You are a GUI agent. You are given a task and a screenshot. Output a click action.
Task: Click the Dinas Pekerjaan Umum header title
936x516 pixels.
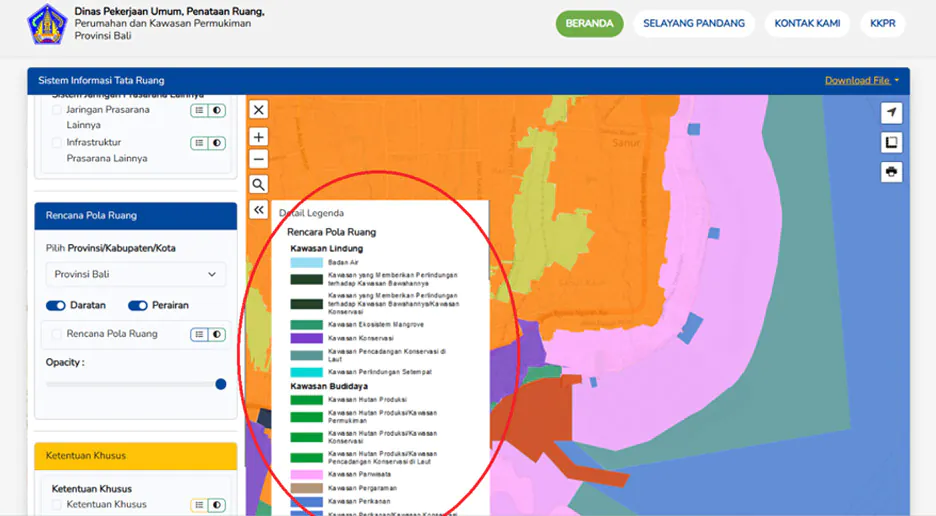[170, 11]
